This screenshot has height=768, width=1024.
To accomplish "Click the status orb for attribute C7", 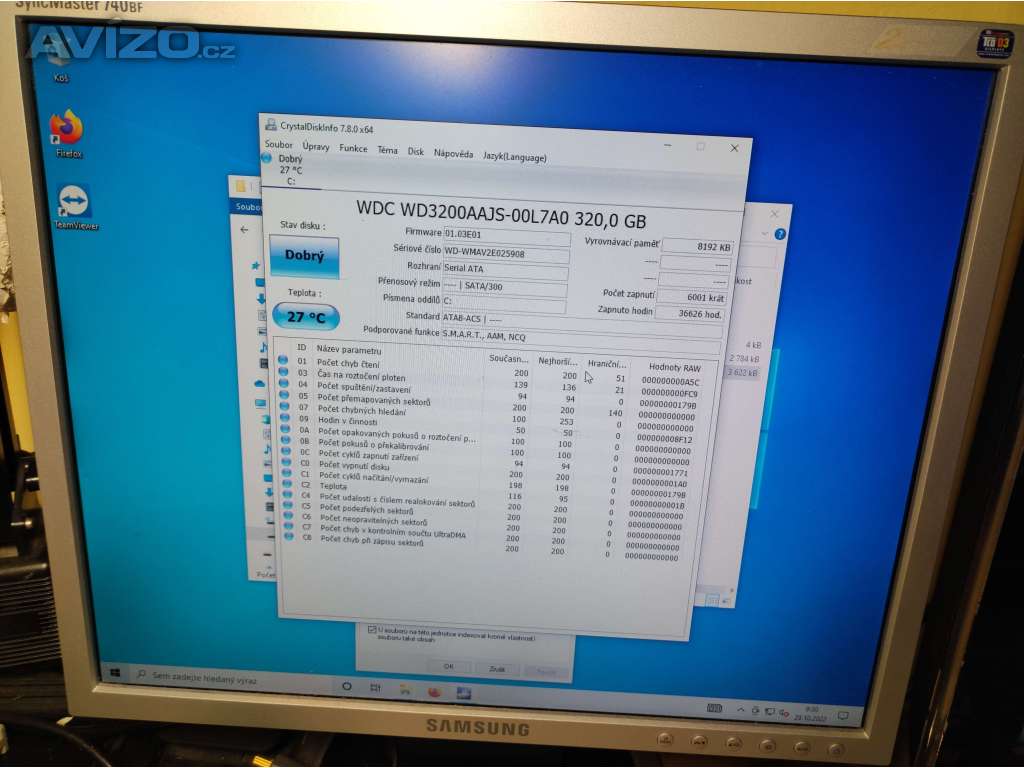I will (289, 526).
